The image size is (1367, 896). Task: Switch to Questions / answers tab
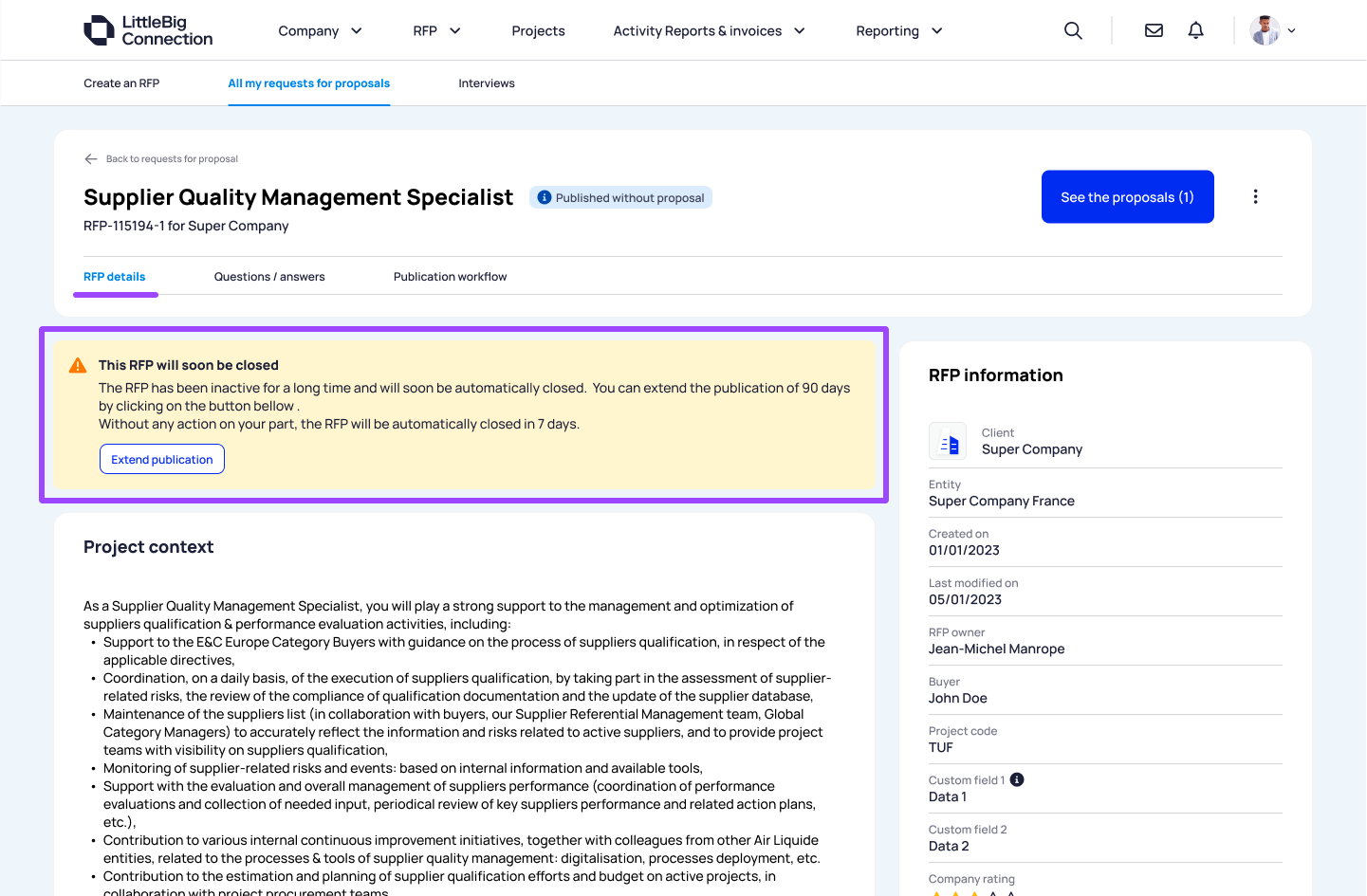269,277
